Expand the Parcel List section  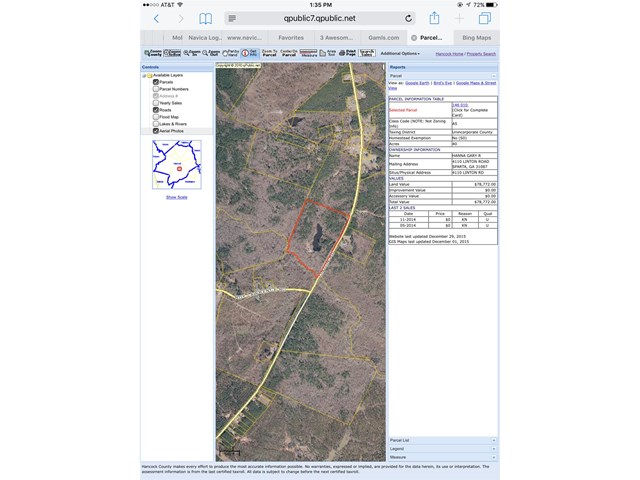(x=493, y=440)
